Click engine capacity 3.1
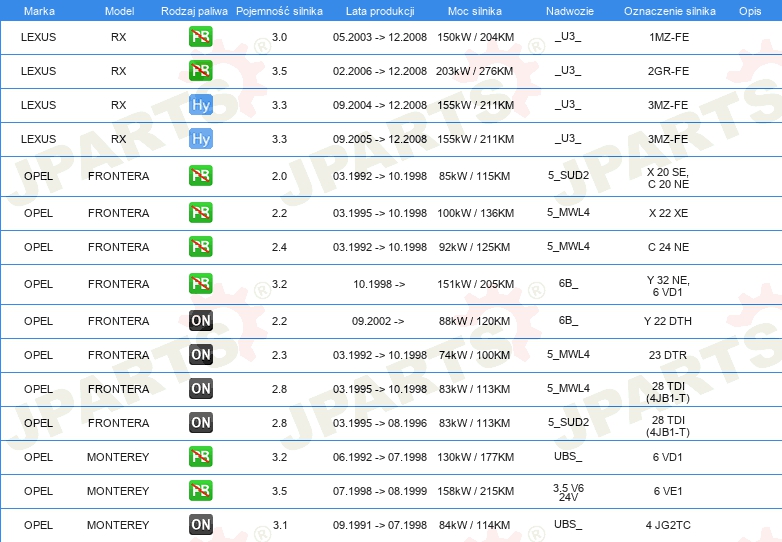The height and width of the screenshot is (542, 782). [280, 525]
